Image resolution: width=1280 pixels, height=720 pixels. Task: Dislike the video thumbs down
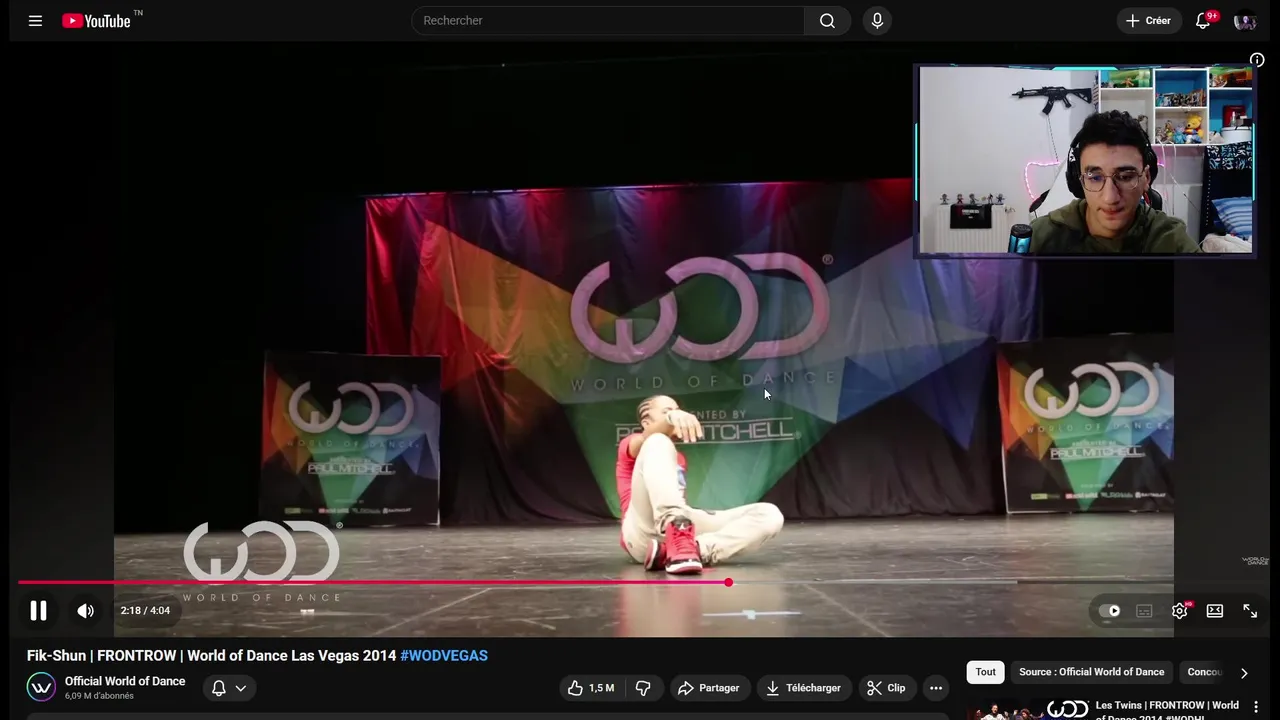click(x=643, y=688)
